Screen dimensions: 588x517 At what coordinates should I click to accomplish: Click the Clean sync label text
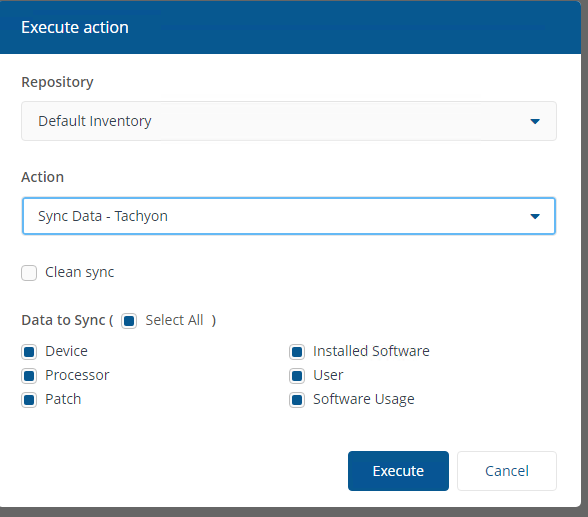tap(80, 273)
